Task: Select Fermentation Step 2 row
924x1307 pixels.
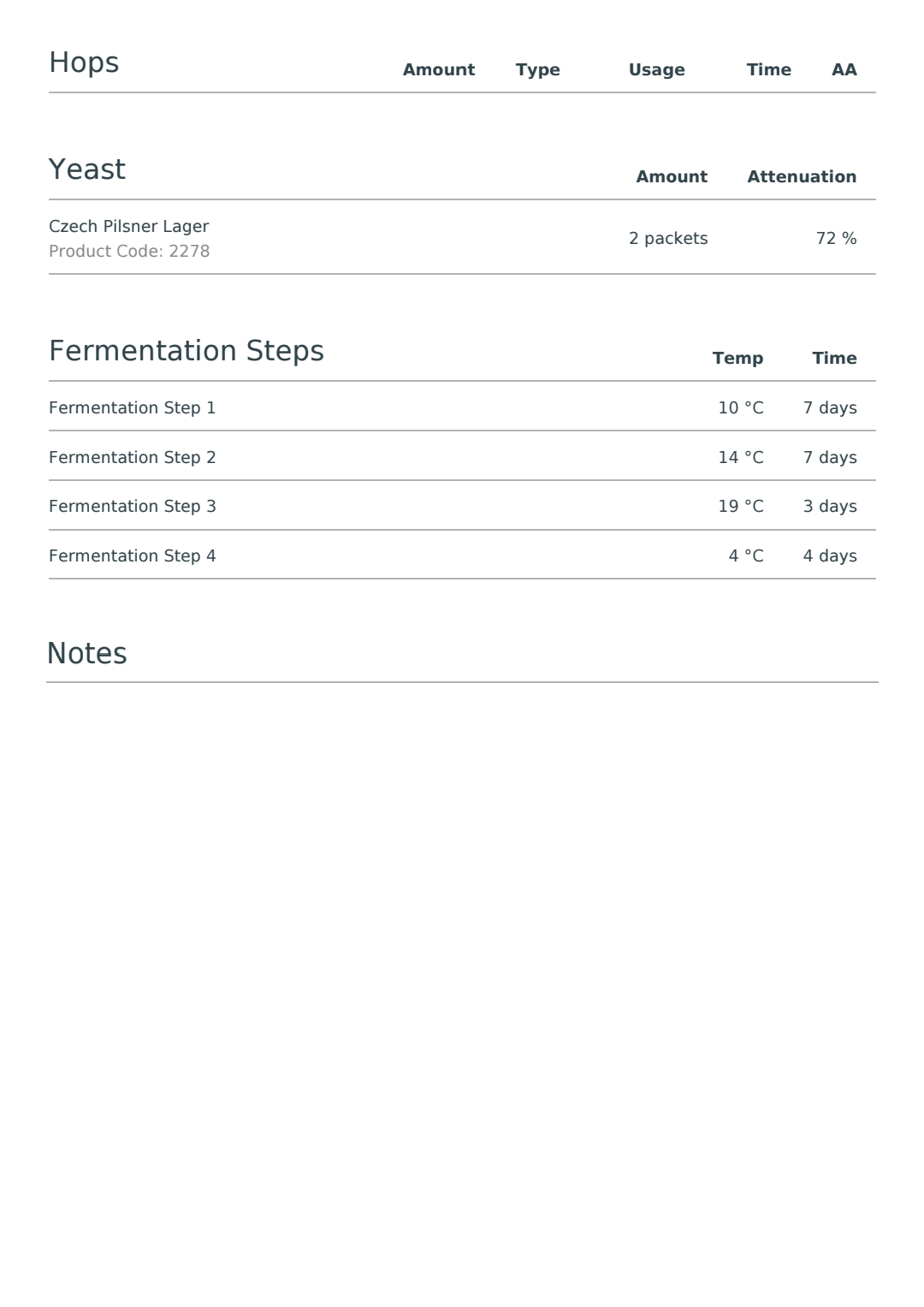Action: [x=462, y=457]
